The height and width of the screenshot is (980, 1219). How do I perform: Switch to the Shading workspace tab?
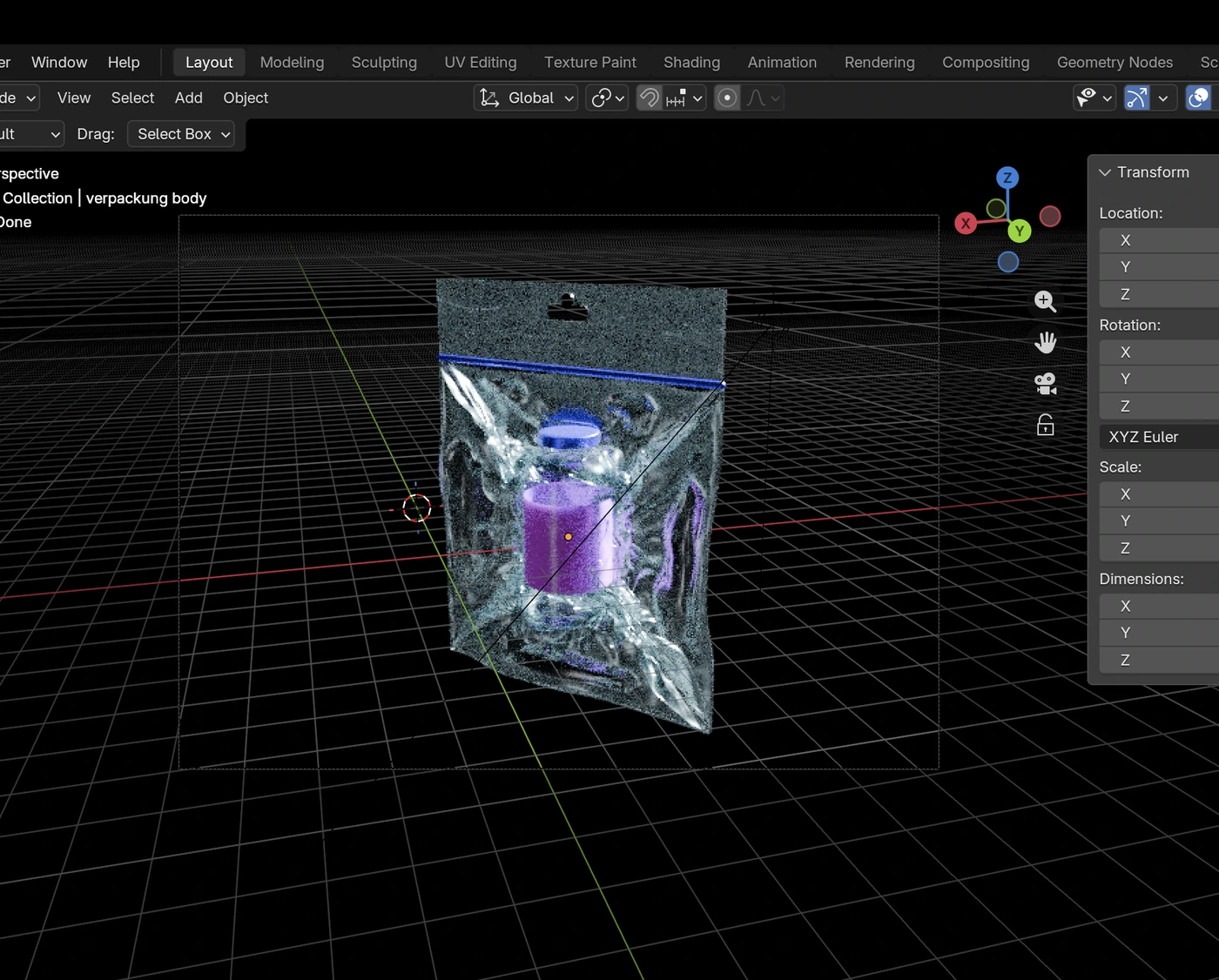point(692,63)
